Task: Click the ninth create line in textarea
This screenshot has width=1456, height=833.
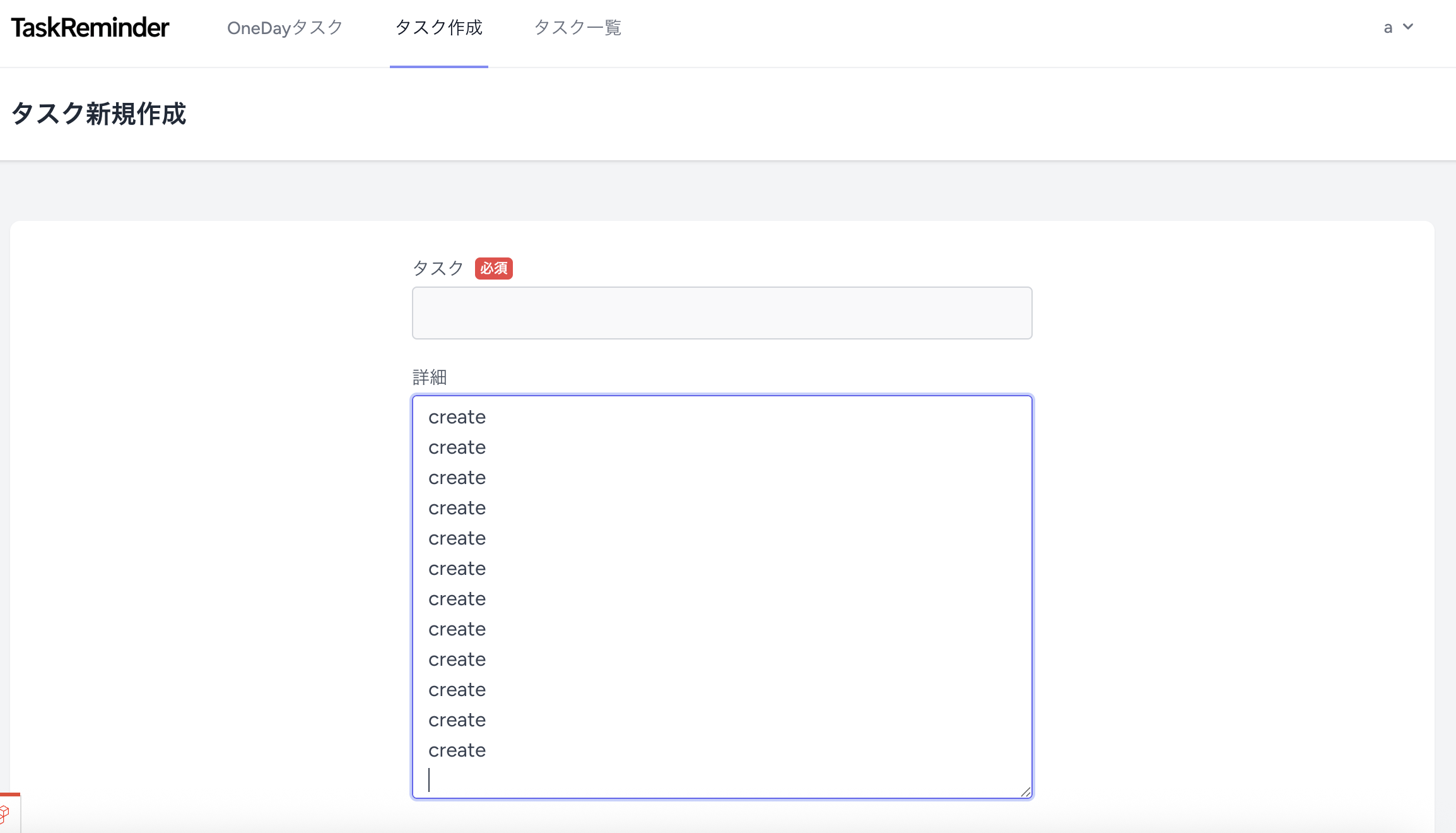Action: (457, 659)
